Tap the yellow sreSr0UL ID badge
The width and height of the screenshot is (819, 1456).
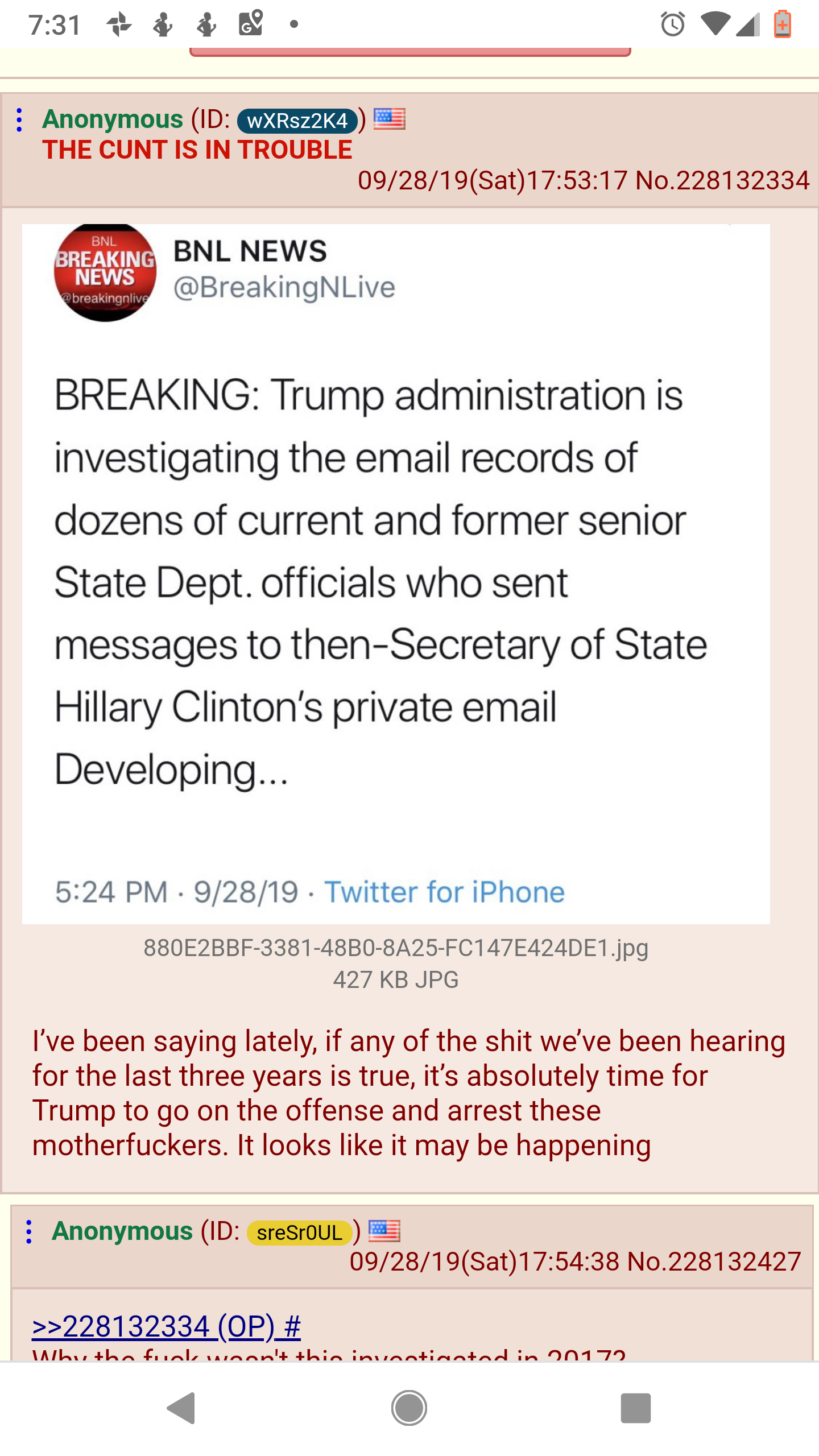[x=299, y=1232]
